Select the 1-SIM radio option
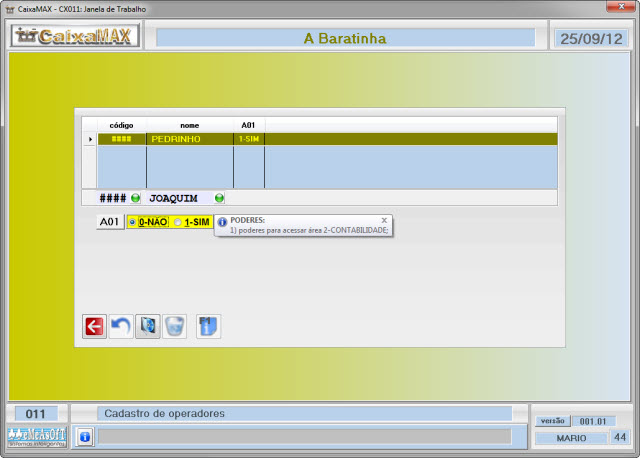This screenshot has width=640, height=458. pos(178,222)
